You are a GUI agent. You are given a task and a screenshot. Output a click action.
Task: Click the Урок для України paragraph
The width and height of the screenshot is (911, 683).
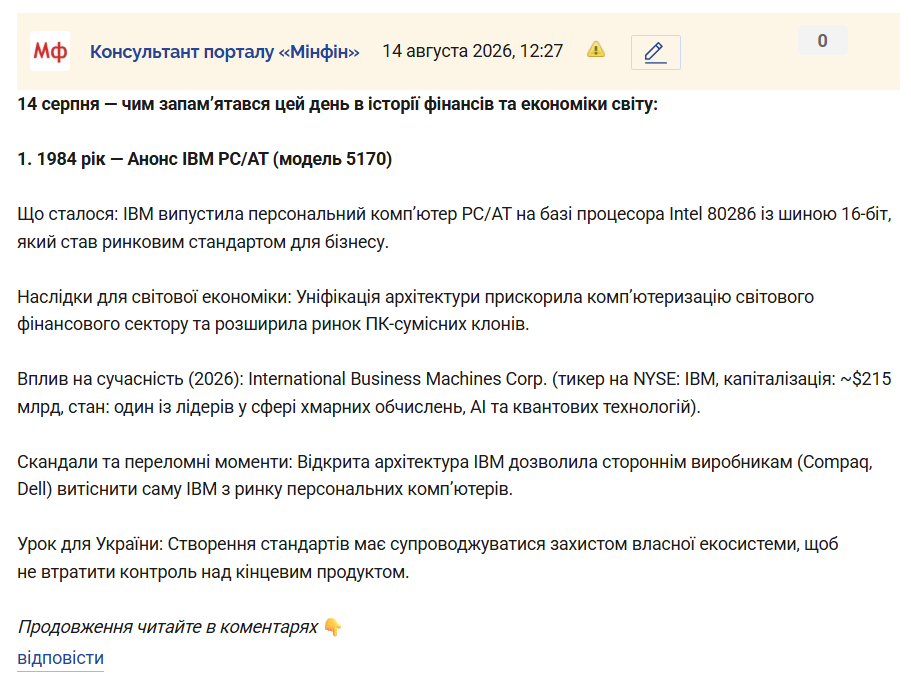(428, 558)
